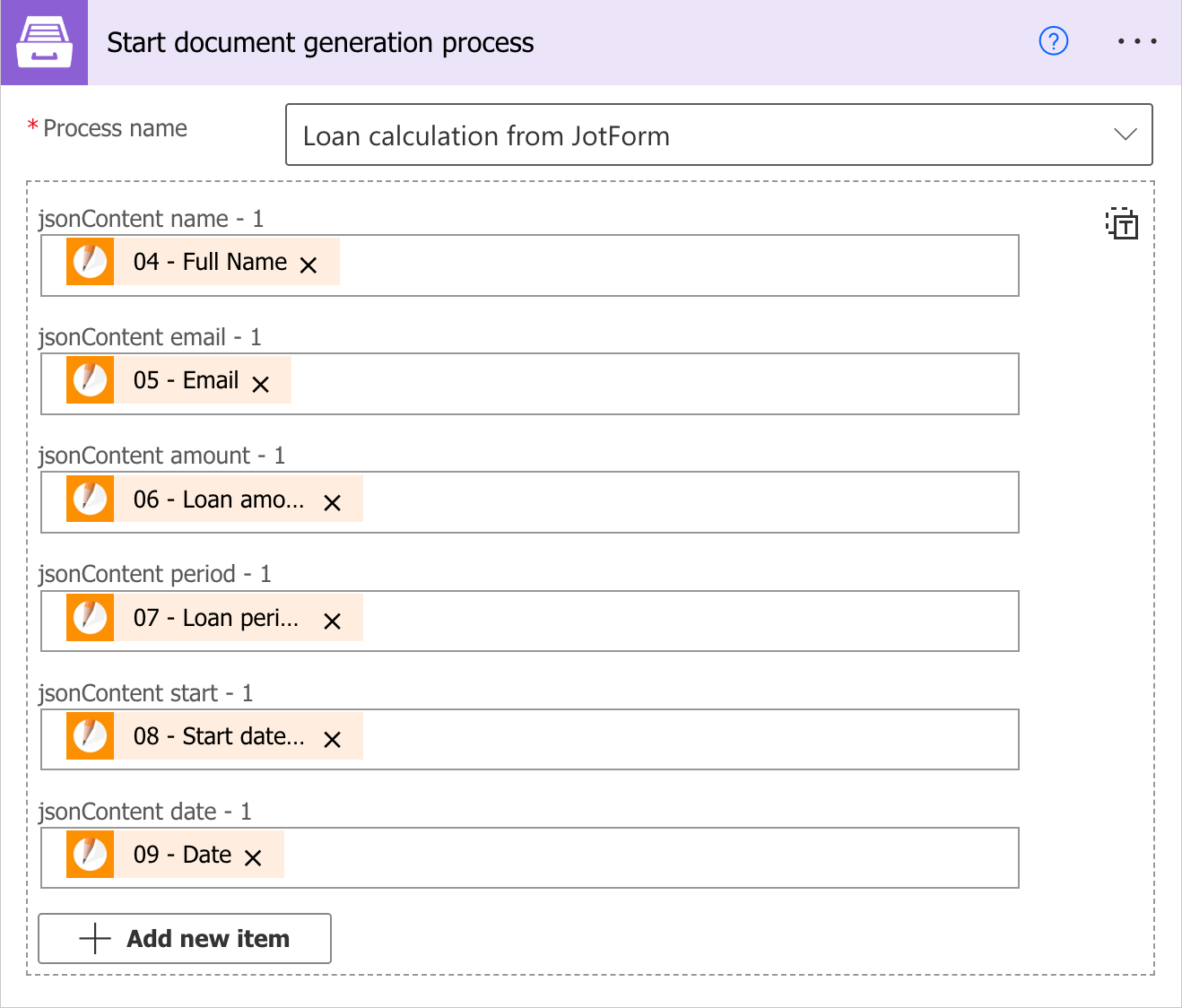Click the jsonContent date input field
Viewport: 1182px width, 1008px height.
click(x=530, y=857)
